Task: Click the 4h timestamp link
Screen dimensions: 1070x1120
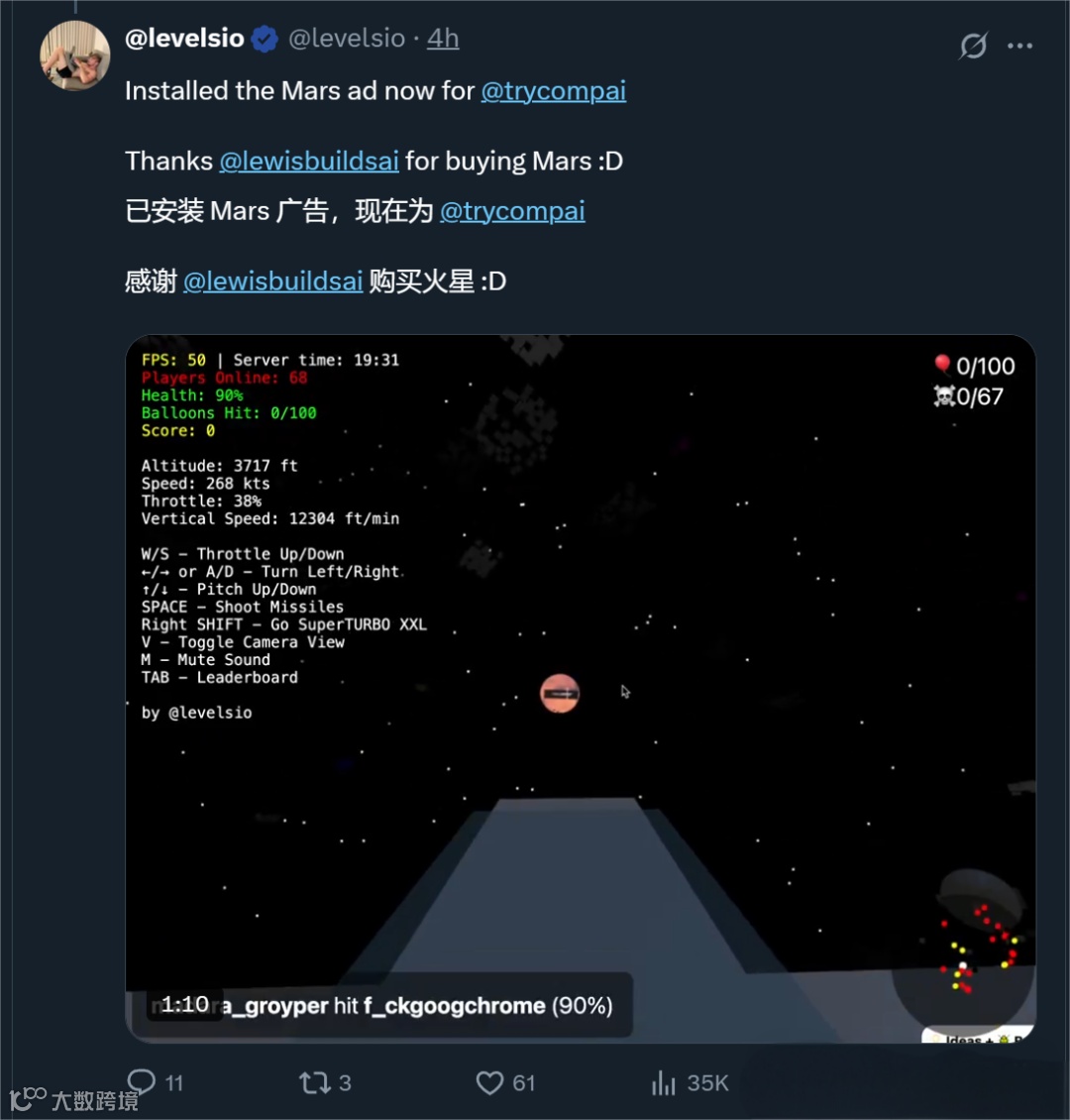Action: tap(443, 39)
